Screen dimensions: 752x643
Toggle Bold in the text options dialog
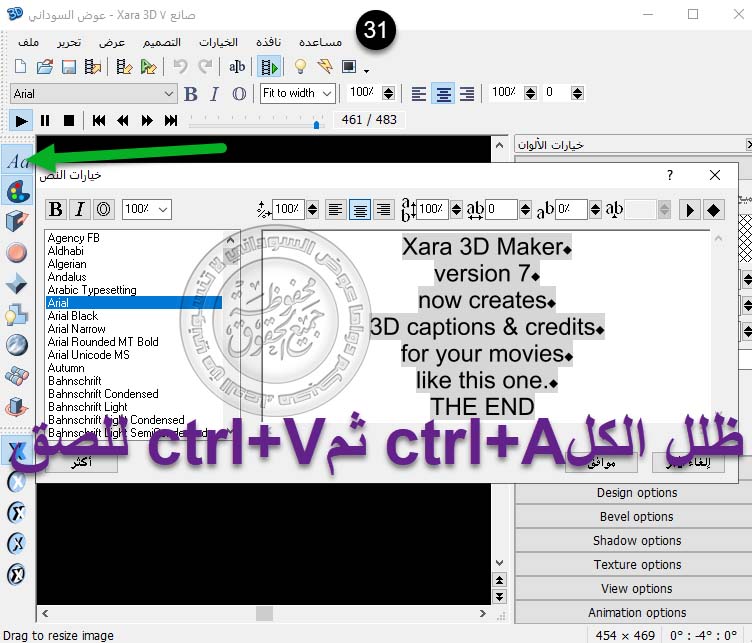[56, 210]
